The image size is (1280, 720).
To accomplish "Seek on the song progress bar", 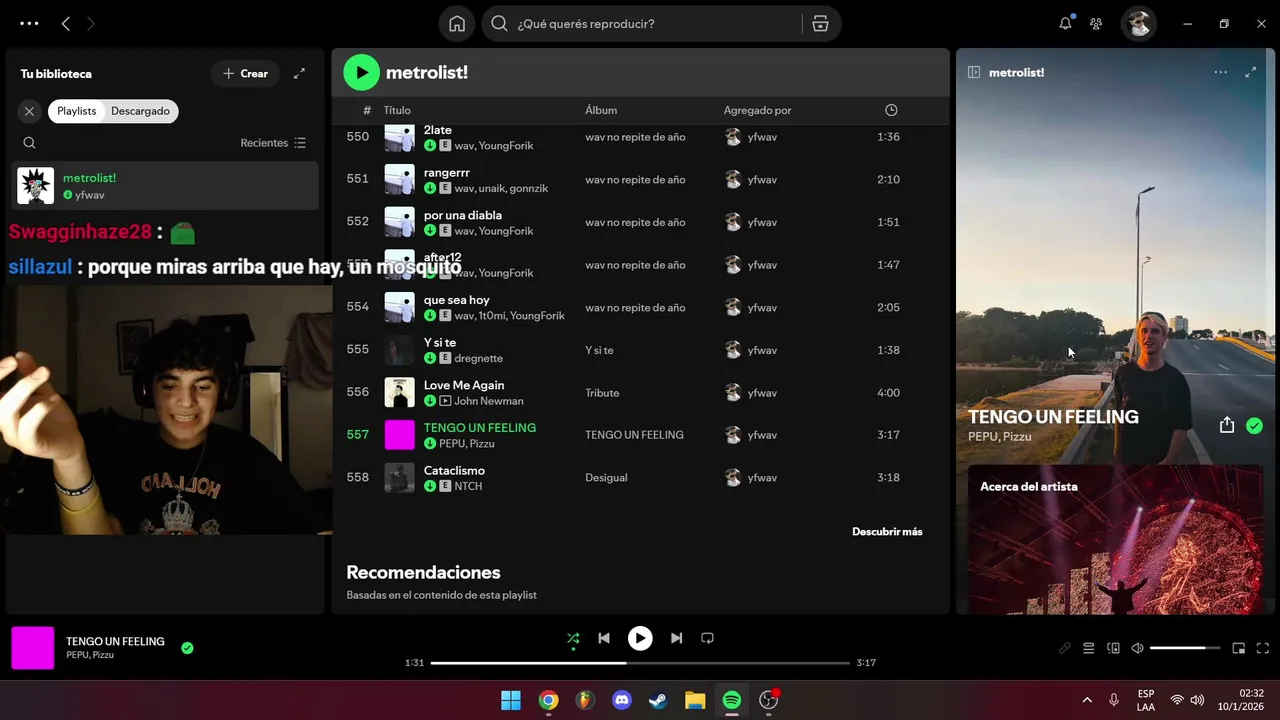I will pyautogui.click(x=640, y=663).
